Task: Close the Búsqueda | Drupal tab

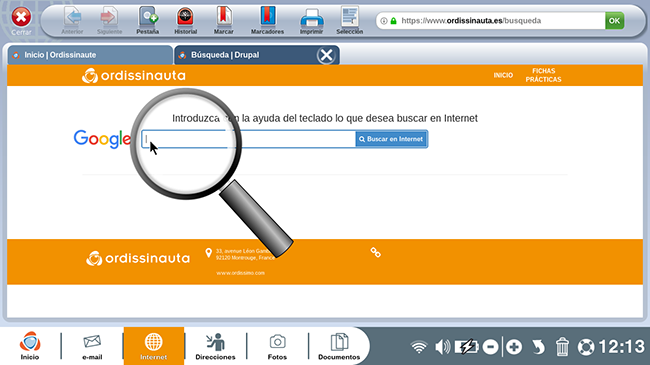Action: [326, 55]
